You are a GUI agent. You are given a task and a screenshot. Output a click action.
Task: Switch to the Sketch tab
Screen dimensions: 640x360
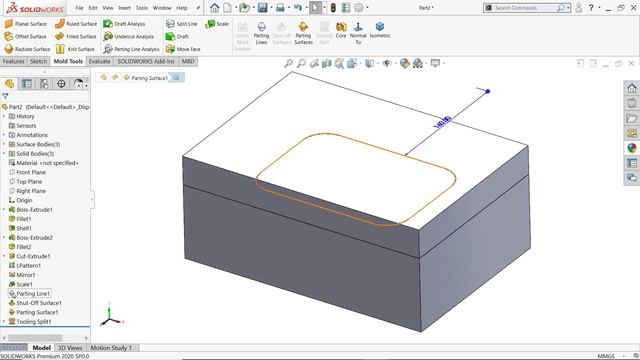[x=39, y=61]
